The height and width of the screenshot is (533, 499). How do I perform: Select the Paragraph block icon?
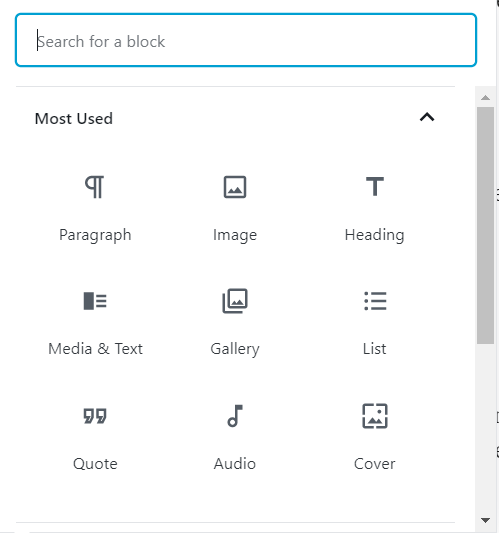point(94,187)
